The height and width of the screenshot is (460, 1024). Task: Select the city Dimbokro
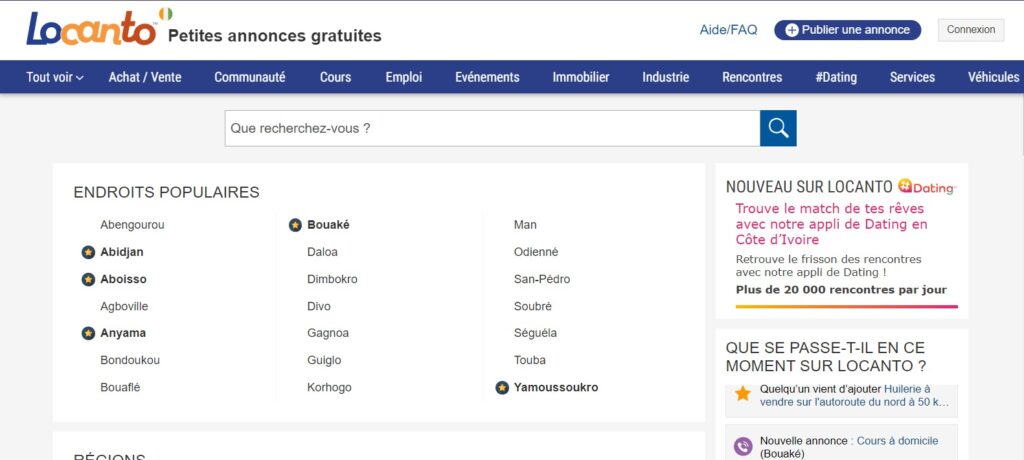(332, 280)
